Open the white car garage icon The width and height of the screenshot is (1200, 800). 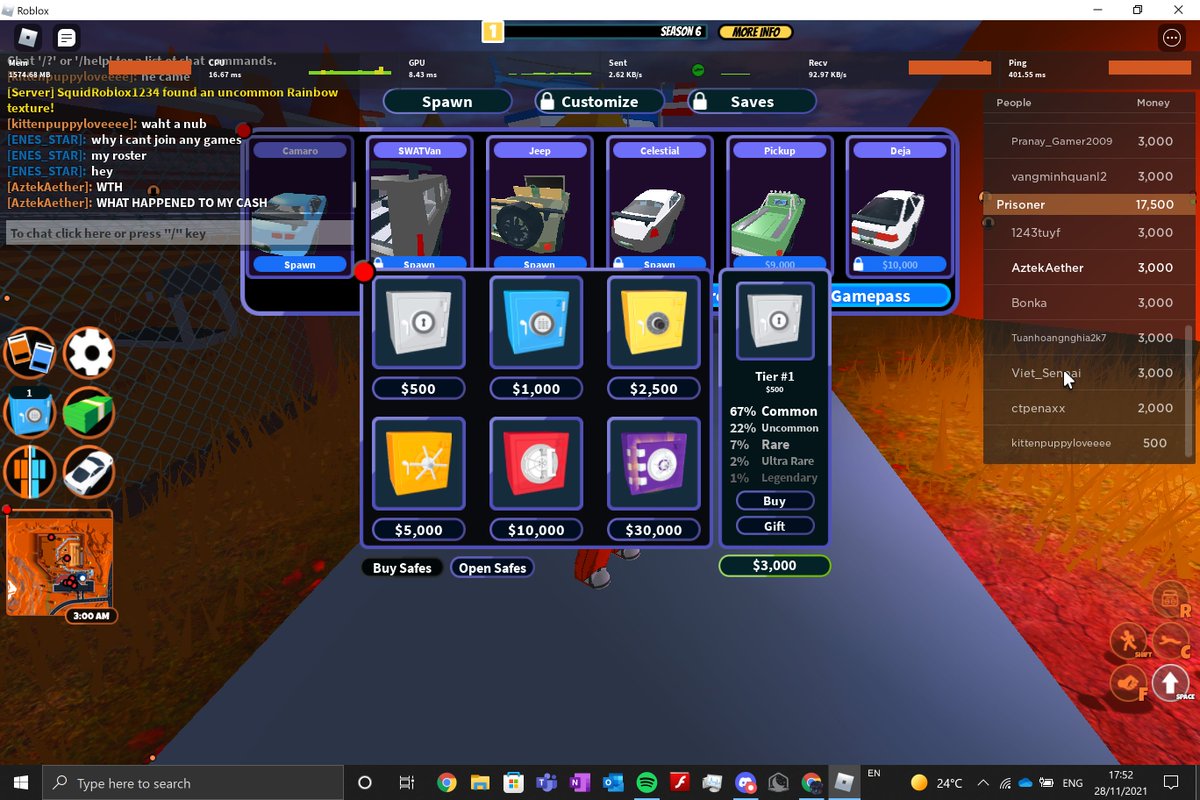tap(89, 473)
